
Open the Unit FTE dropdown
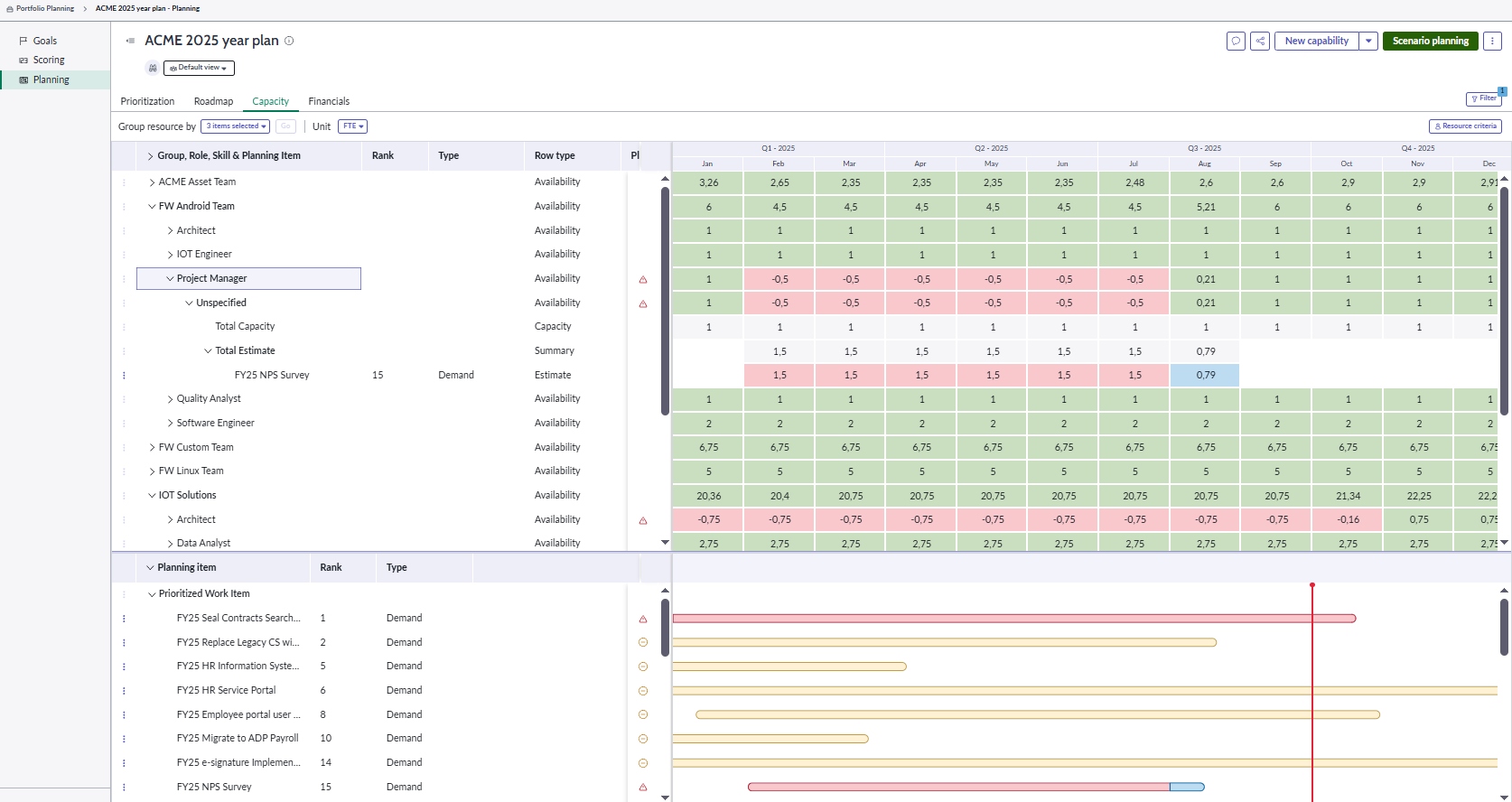coord(352,126)
